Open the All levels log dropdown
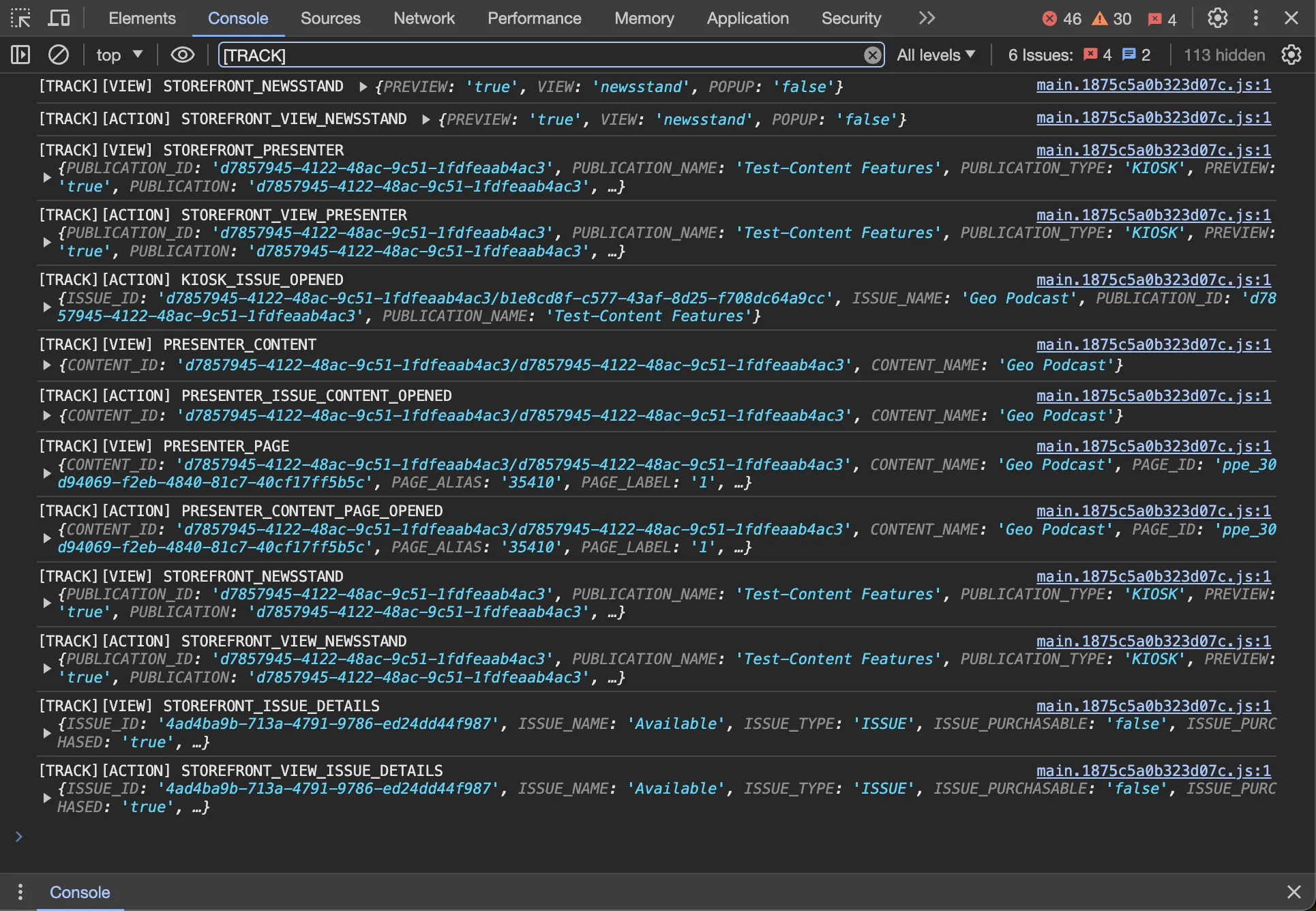This screenshot has width=1316, height=911. click(936, 55)
